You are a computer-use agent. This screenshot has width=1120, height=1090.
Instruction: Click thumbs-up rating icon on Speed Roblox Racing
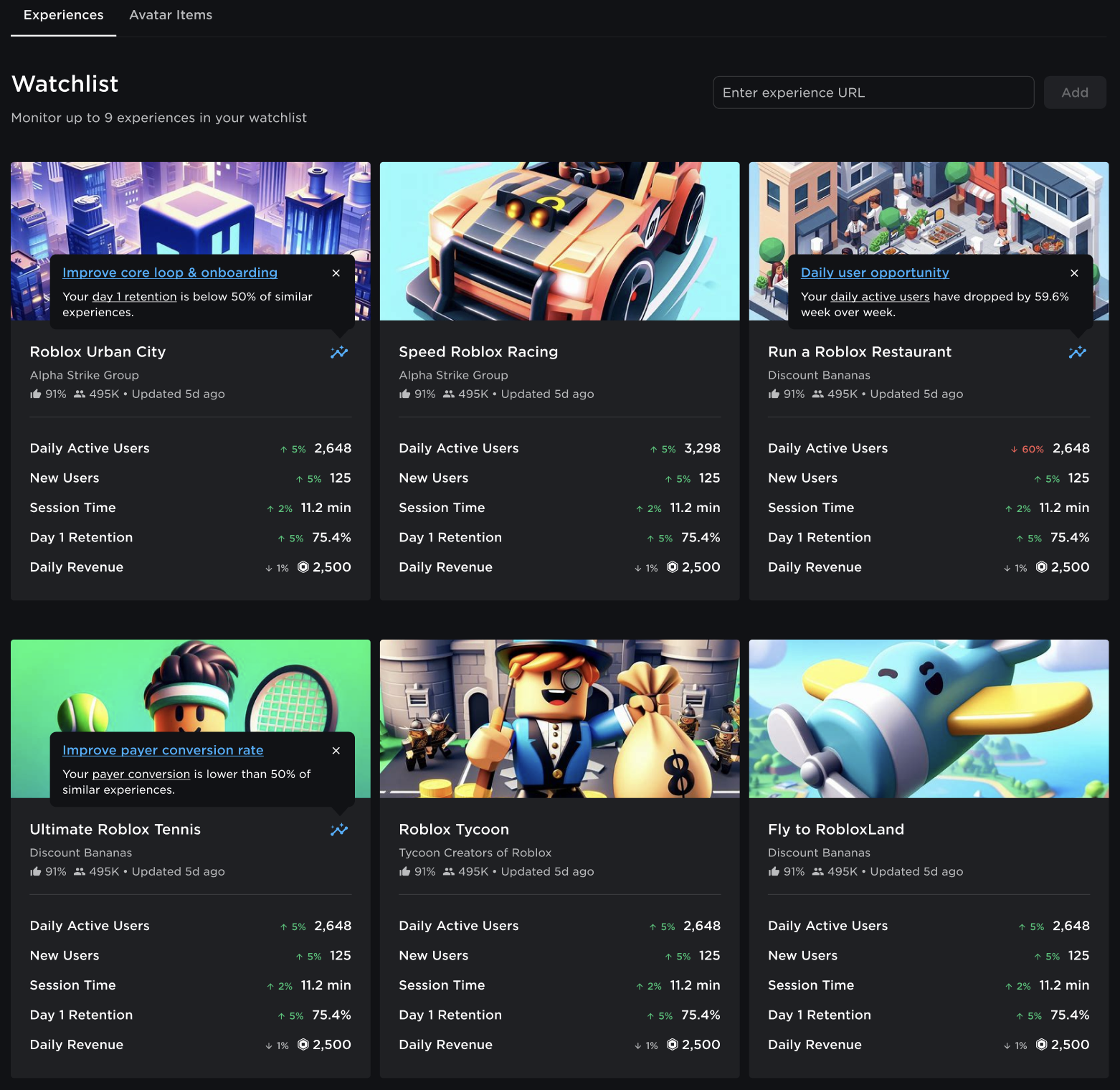[405, 394]
